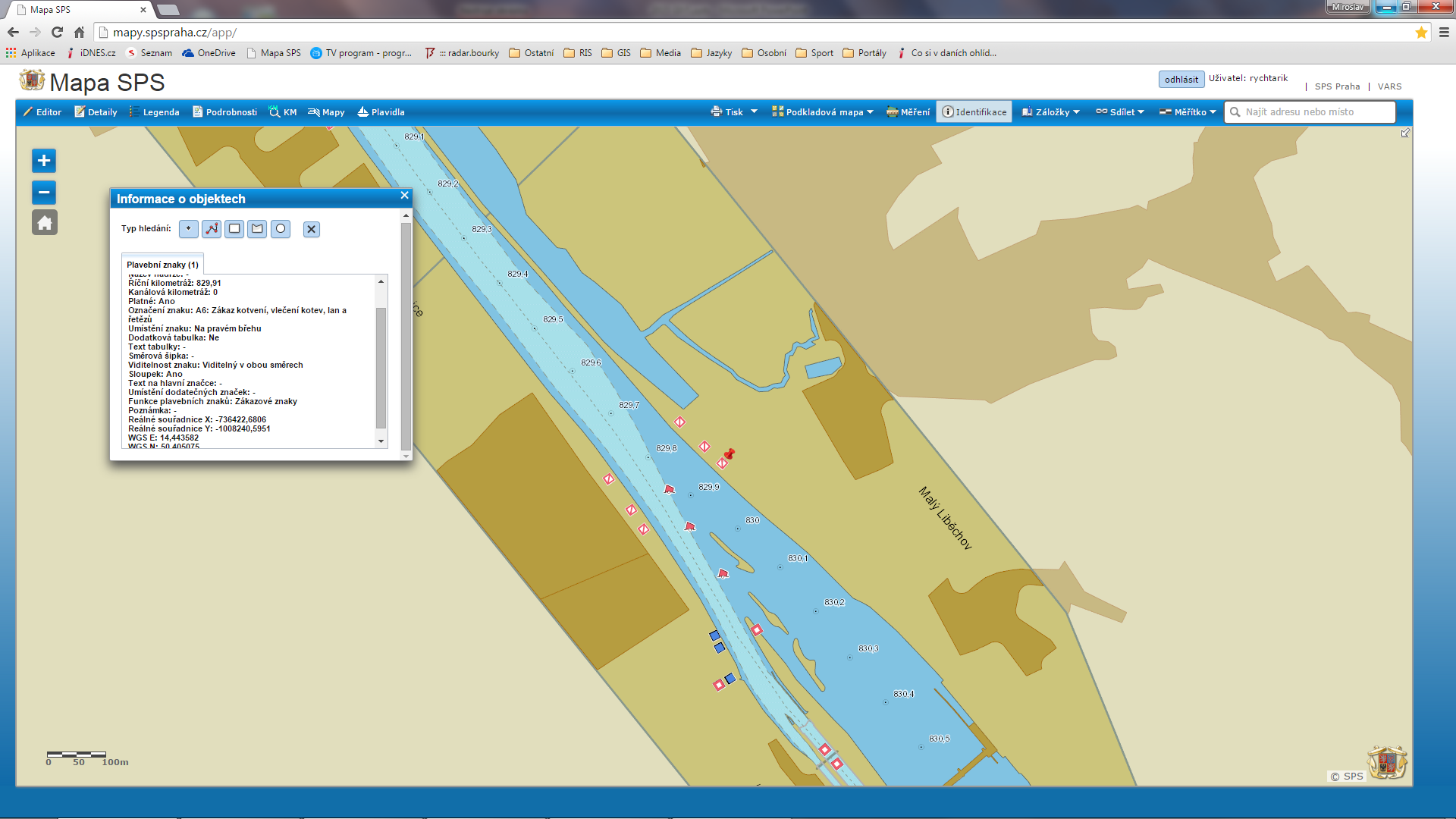1456x819 pixels.
Task: Return to the home map extent
Action: tap(44, 223)
